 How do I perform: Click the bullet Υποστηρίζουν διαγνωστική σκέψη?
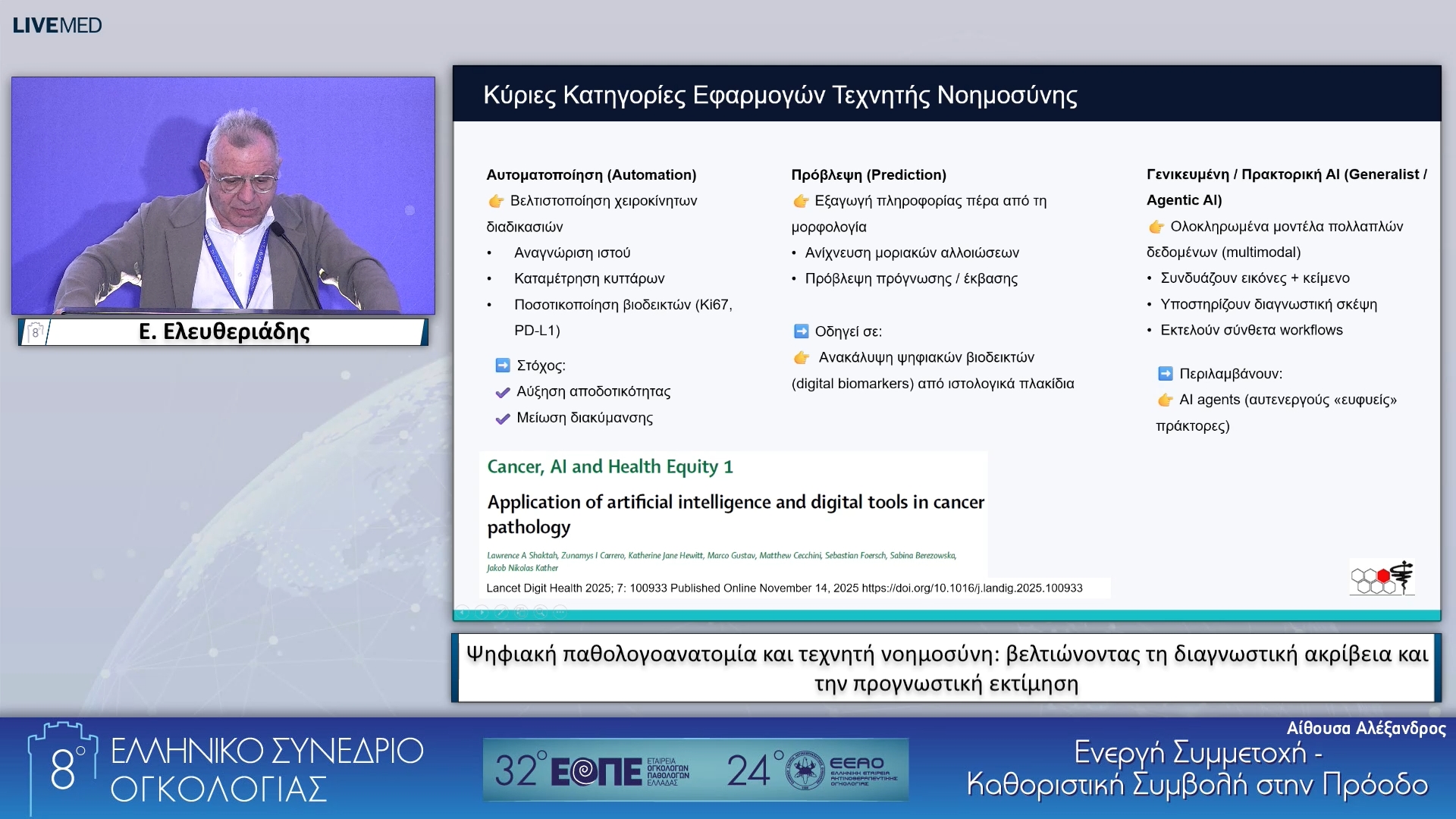[1269, 304]
